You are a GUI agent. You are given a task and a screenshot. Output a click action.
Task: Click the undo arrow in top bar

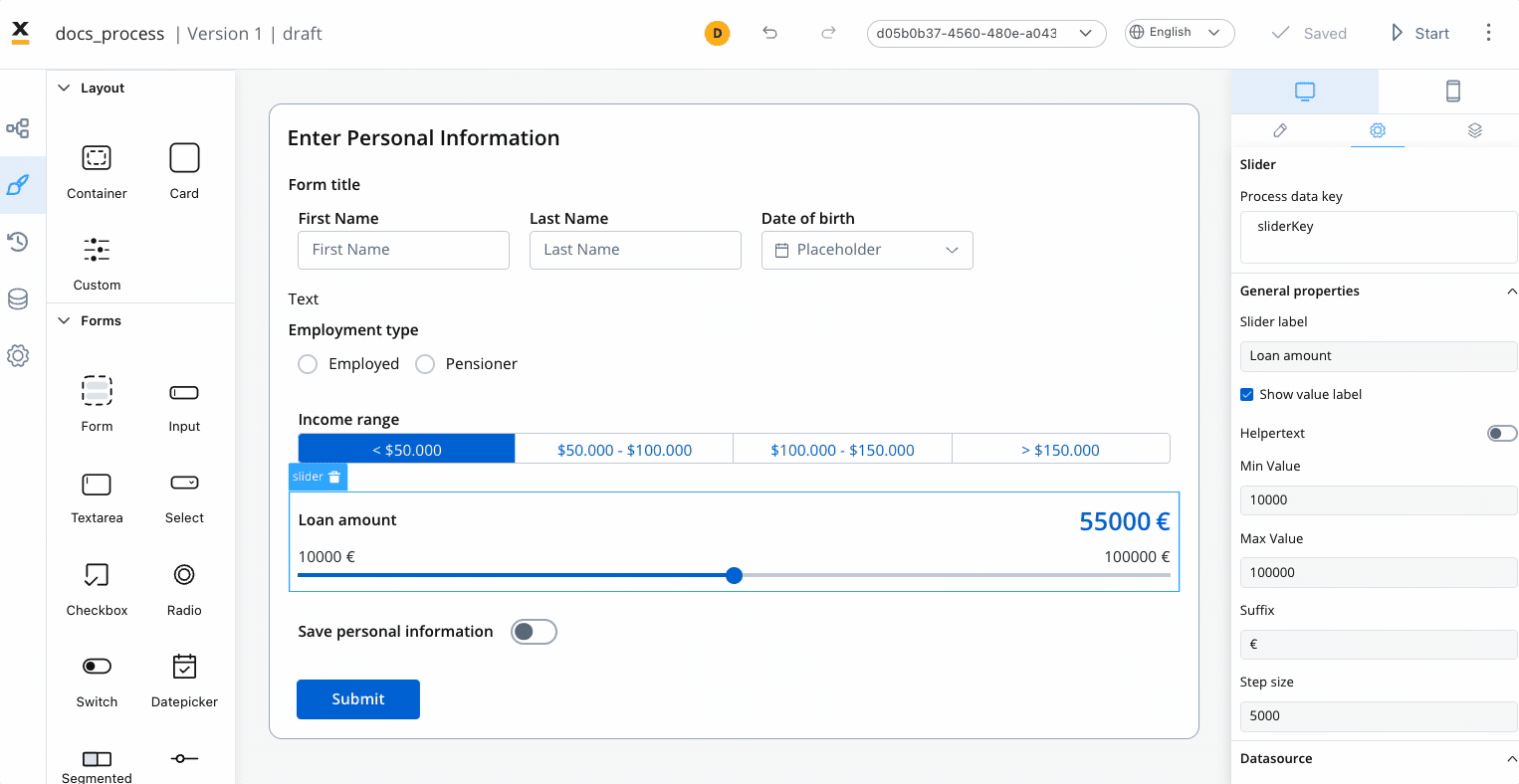[769, 33]
